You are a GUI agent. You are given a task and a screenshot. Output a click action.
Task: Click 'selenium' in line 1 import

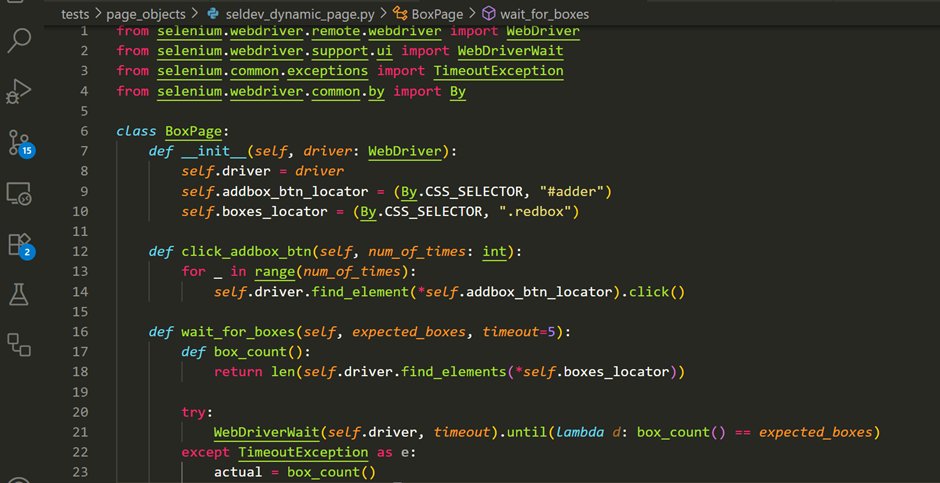(190, 31)
